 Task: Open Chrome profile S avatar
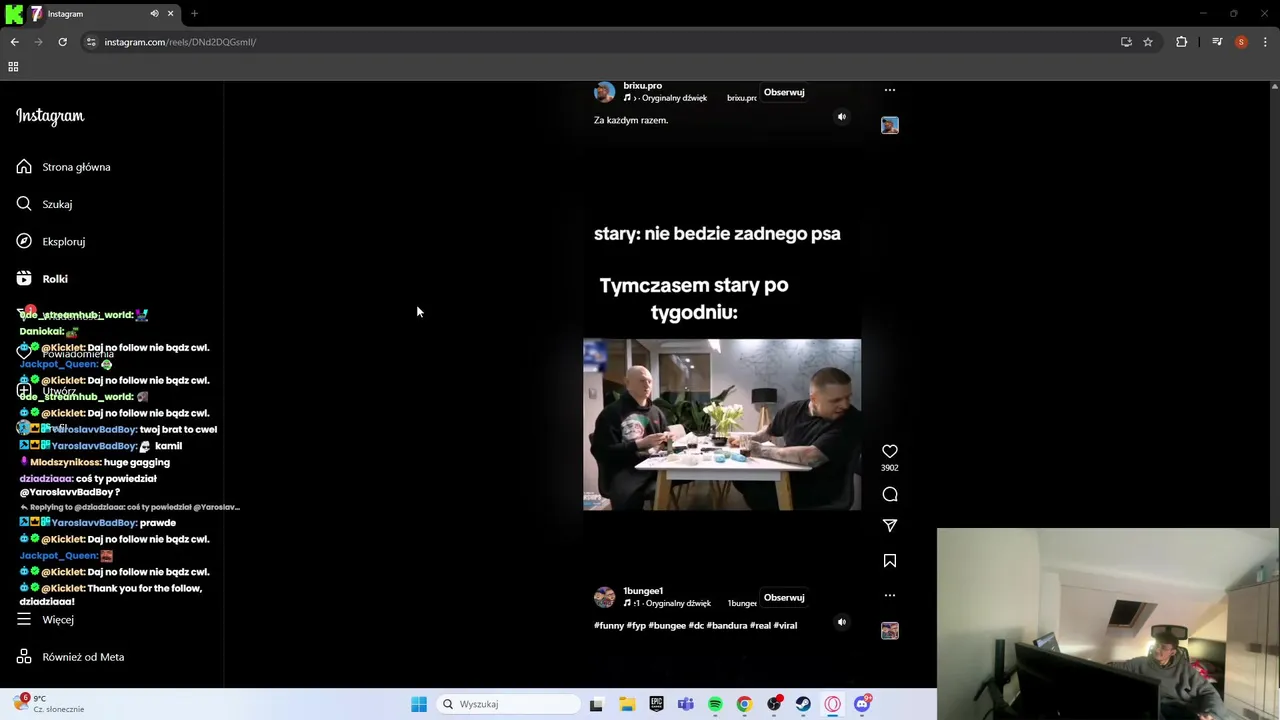point(1241,42)
